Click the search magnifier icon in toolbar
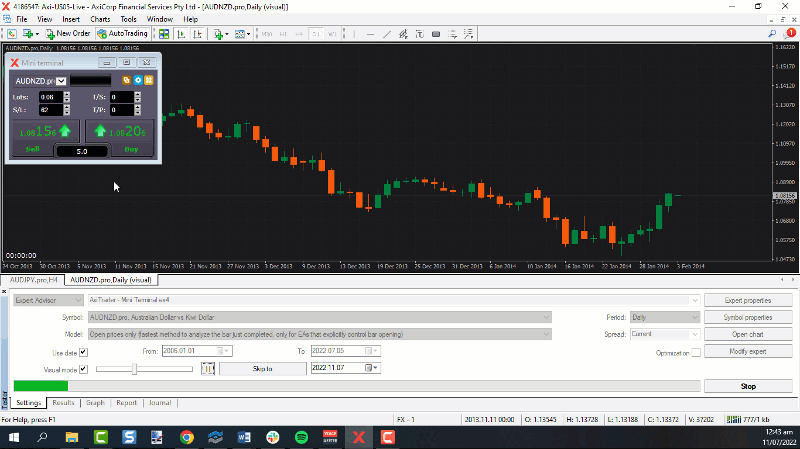Image resolution: width=800 pixels, height=449 pixels. click(x=775, y=33)
